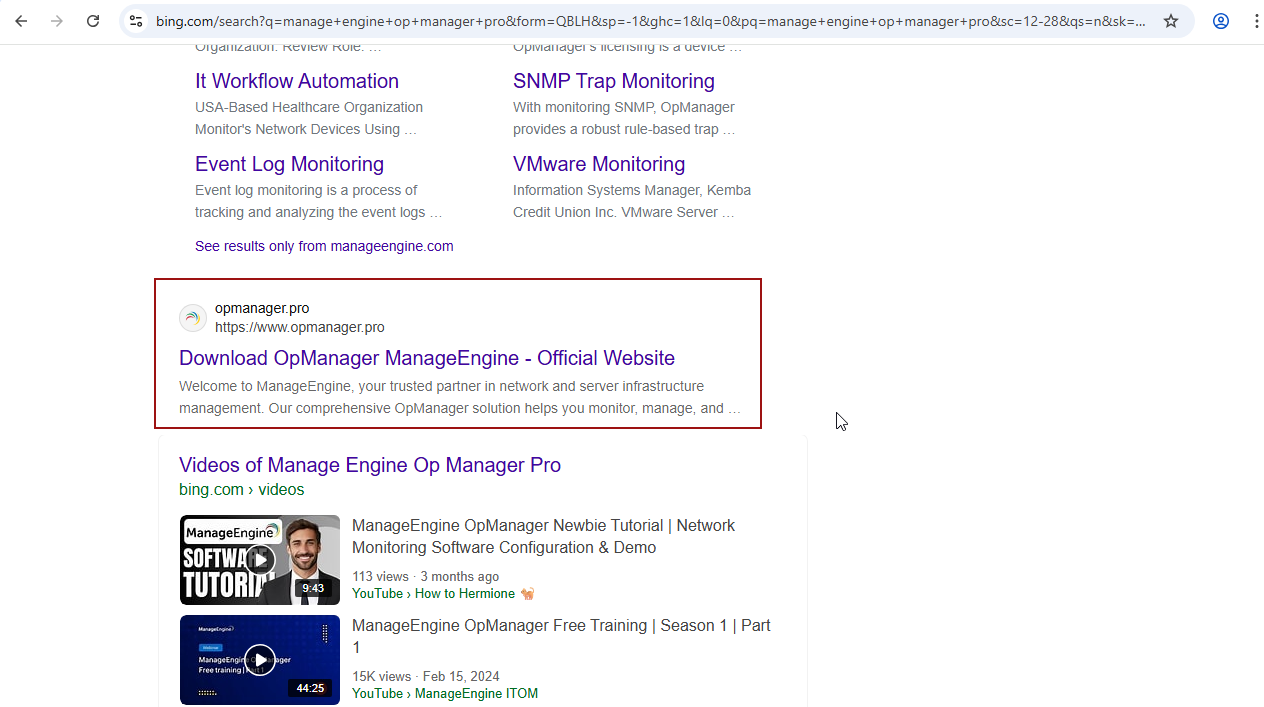The width and height of the screenshot is (1264, 707).
Task: Click the browser forward arrow
Action: [57, 21]
